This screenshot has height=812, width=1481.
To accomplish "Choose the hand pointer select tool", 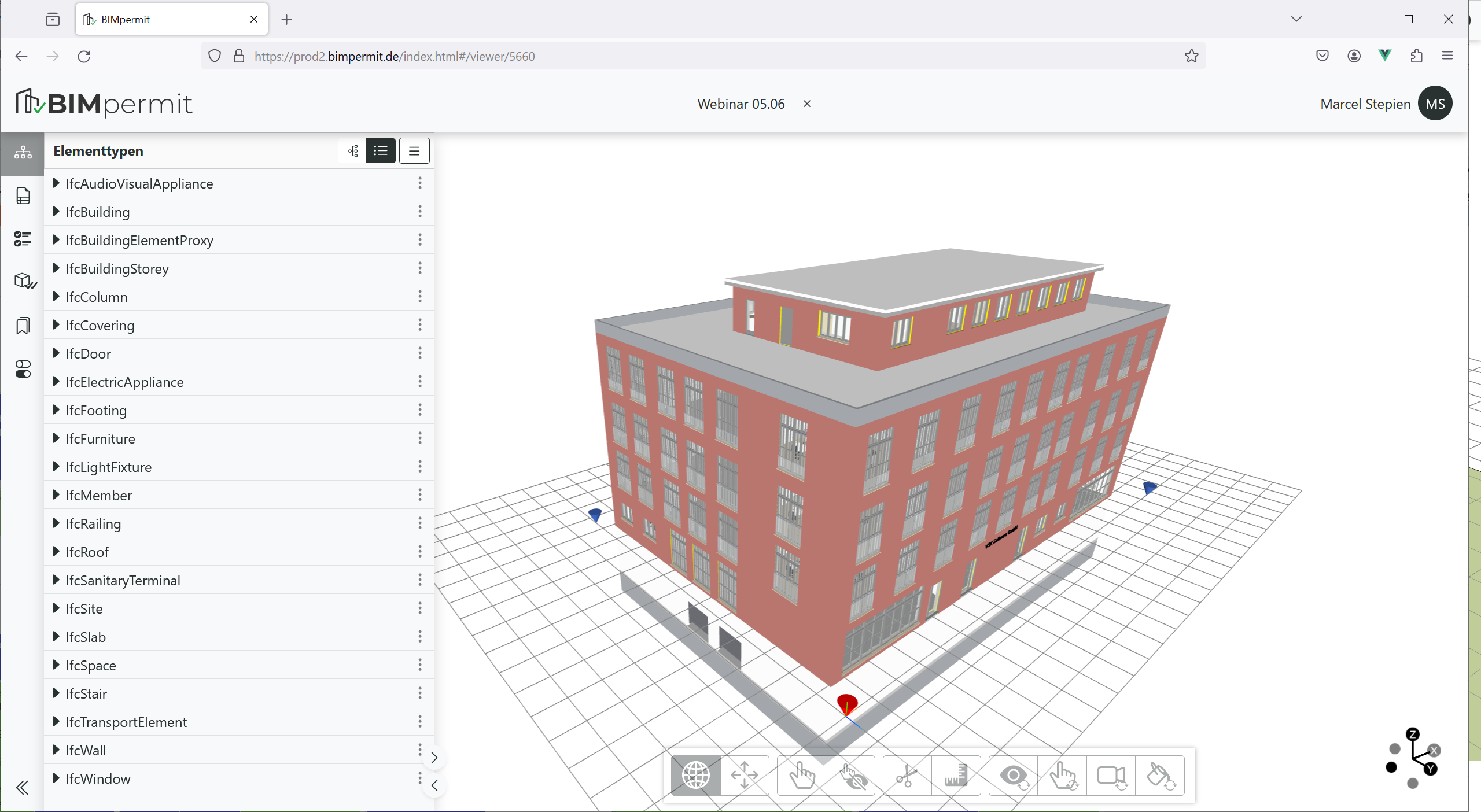I will [802, 775].
